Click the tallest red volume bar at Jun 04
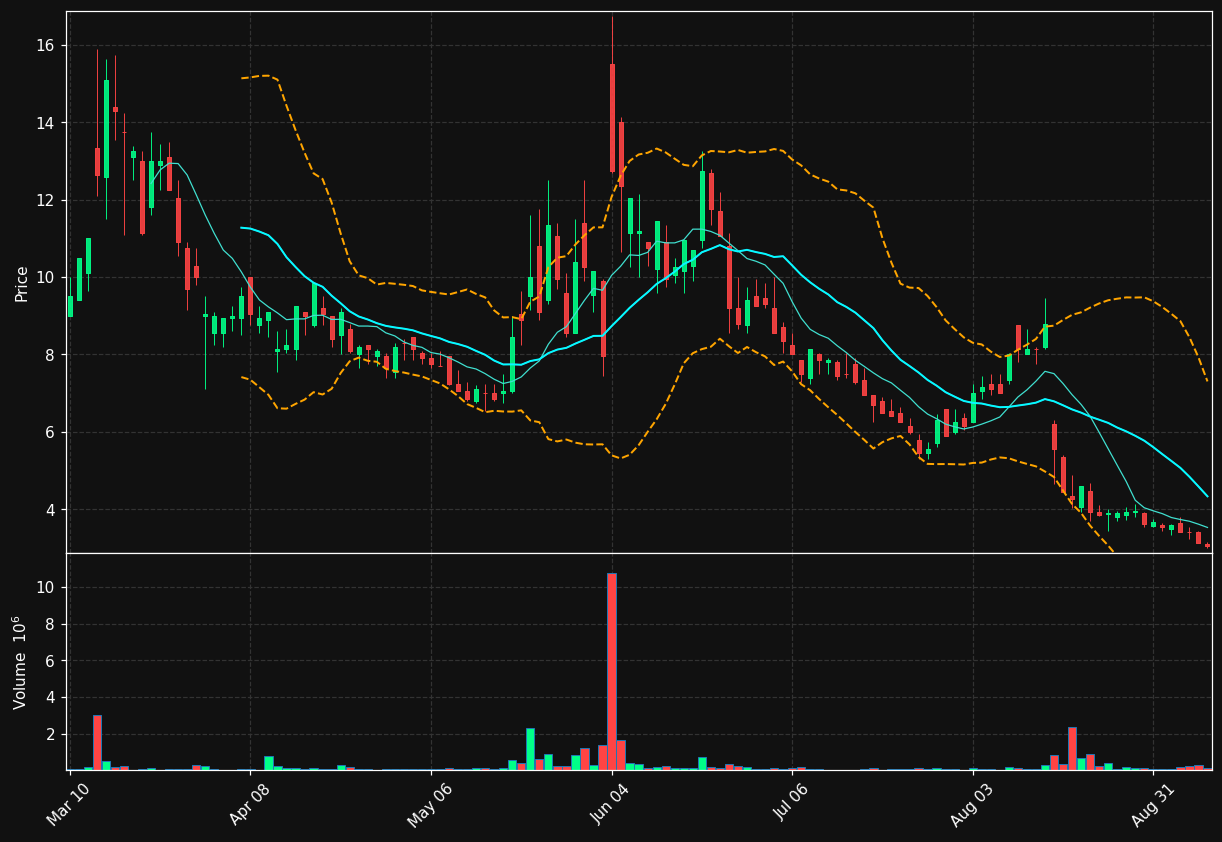The image size is (1222, 842). coord(612,671)
